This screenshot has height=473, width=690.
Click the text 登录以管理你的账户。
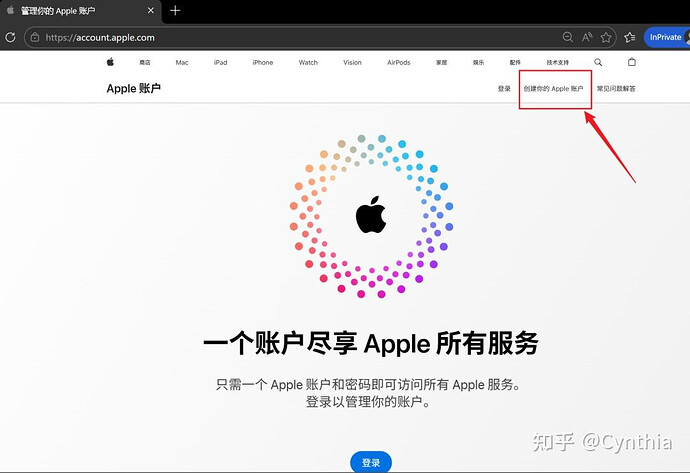(369, 402)
